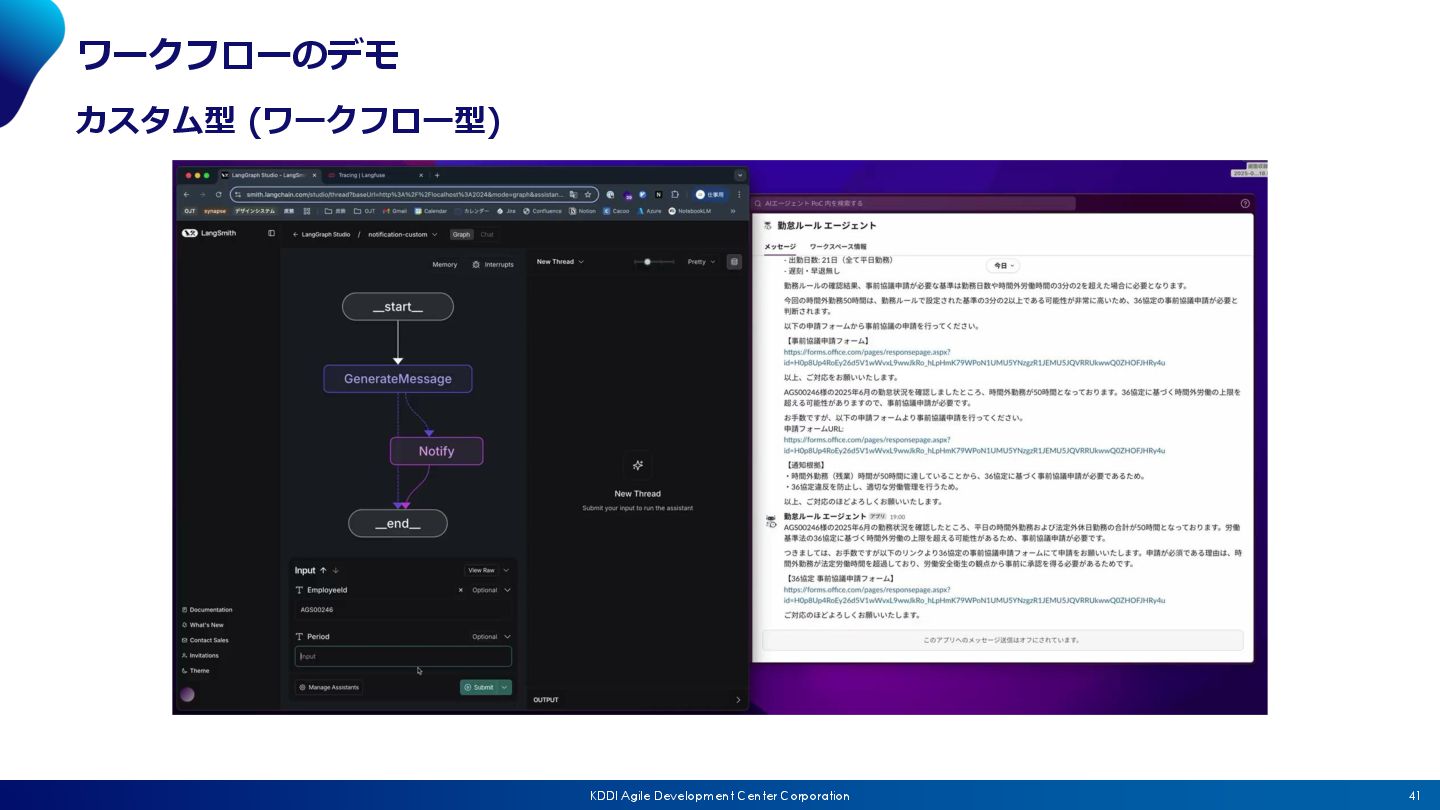Open the user avatar in LangSmith sidebar
The width and height of the screenshot is (1440, 810).
(x=187, y=694)
